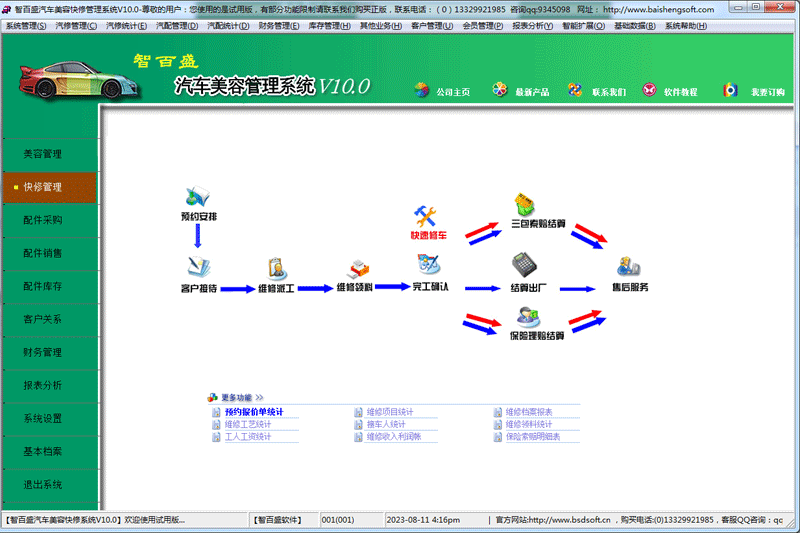The height and width of the screenshot is (533, 800).
Task: Click the 结算出厂 calculator icon
Action: click(524, 265)
